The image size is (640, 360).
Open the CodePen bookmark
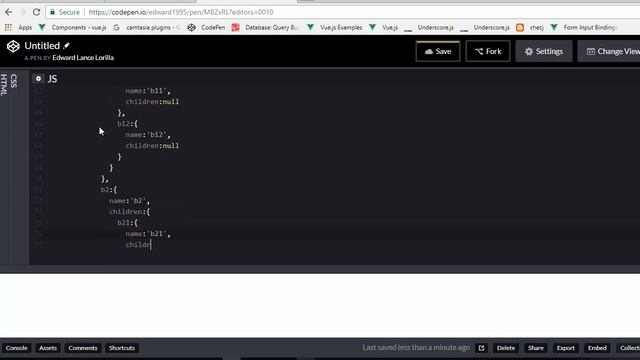(207, 27)
